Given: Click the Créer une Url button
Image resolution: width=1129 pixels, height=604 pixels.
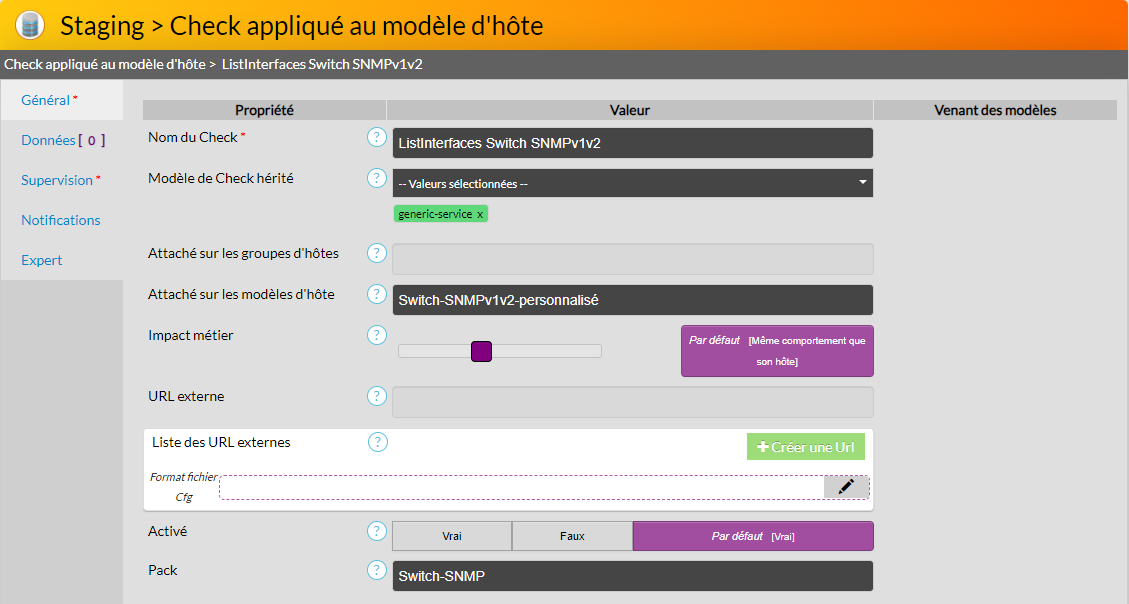Looking at the screenshot, I should tap(805, 447).
